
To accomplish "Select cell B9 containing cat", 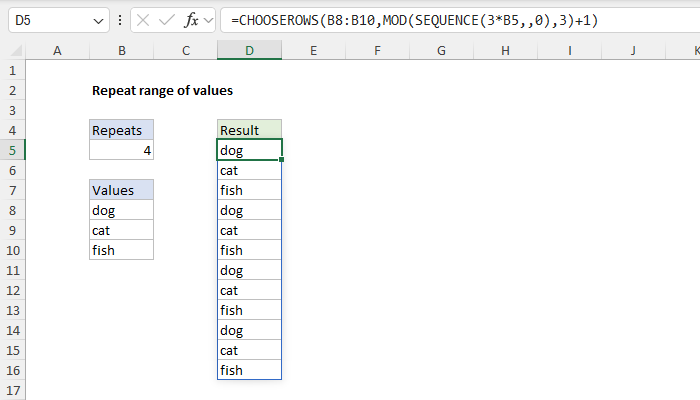I will 121,230.
